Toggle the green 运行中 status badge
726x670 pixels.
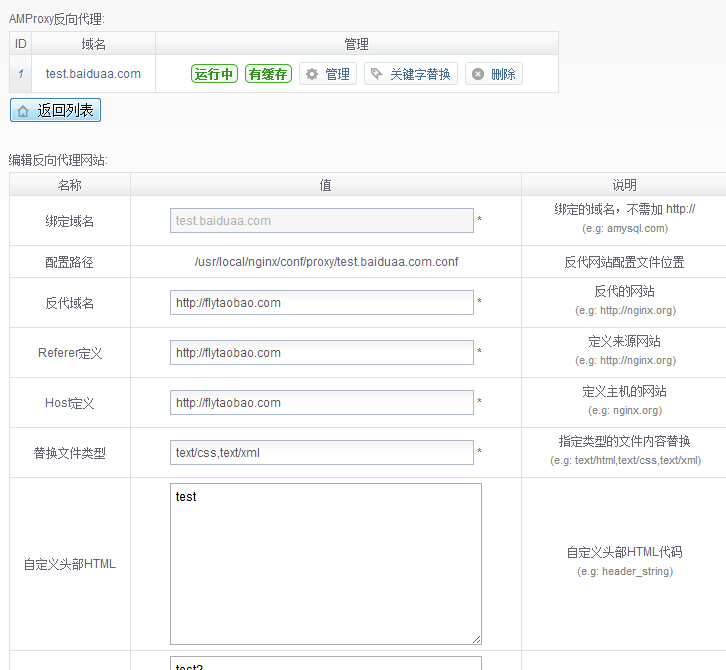(x=214, y=74)
